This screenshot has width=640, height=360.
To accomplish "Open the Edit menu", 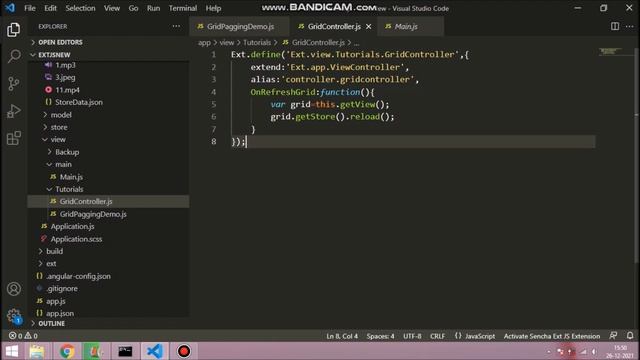I will pos(51,8).
